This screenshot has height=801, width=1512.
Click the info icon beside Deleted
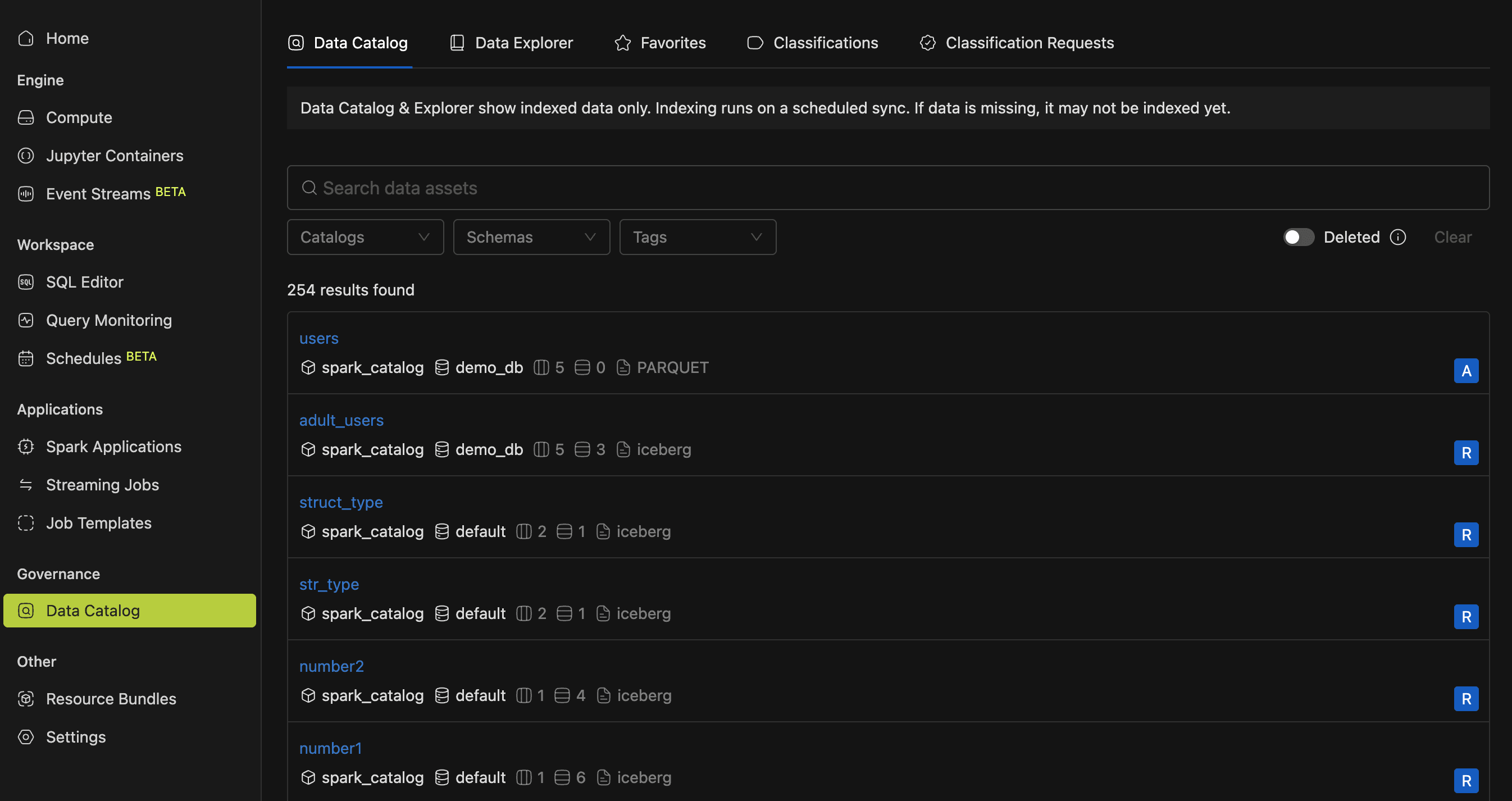pyautogui.click(x=1397, y=237)
